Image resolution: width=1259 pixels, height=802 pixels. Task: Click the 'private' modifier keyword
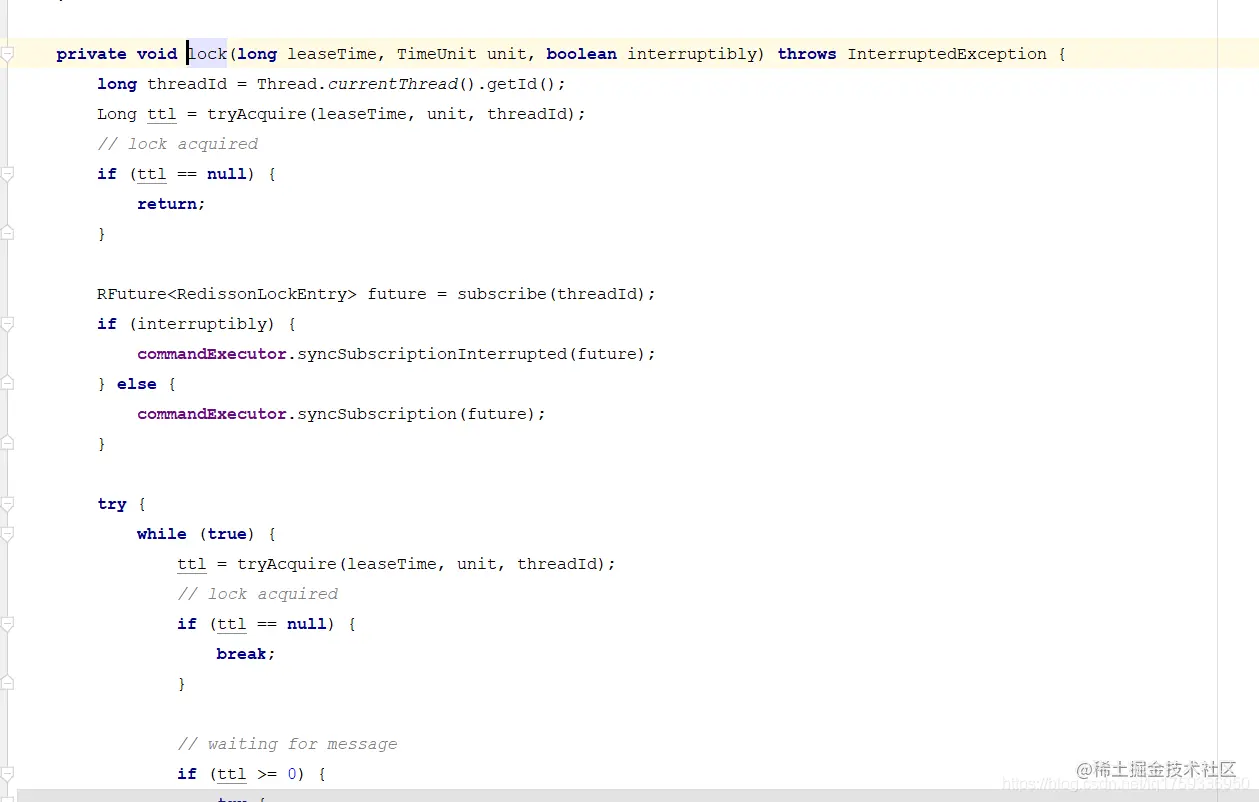click(x=92, y=54)
